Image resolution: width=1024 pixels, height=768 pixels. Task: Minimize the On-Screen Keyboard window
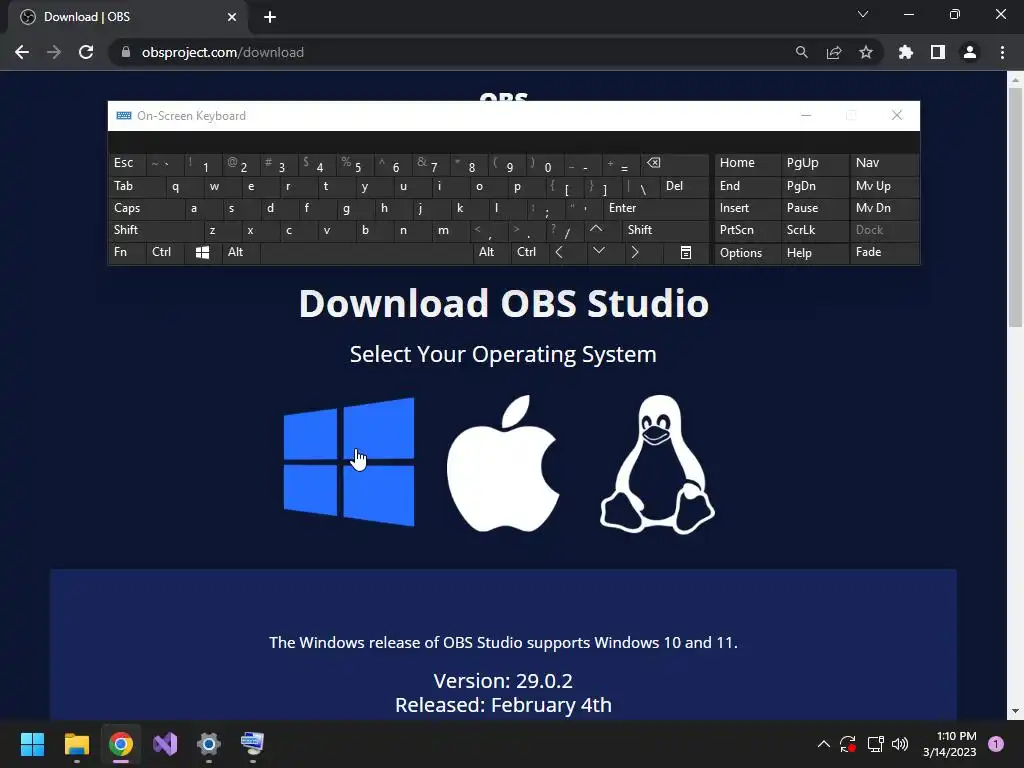point(806,116)
